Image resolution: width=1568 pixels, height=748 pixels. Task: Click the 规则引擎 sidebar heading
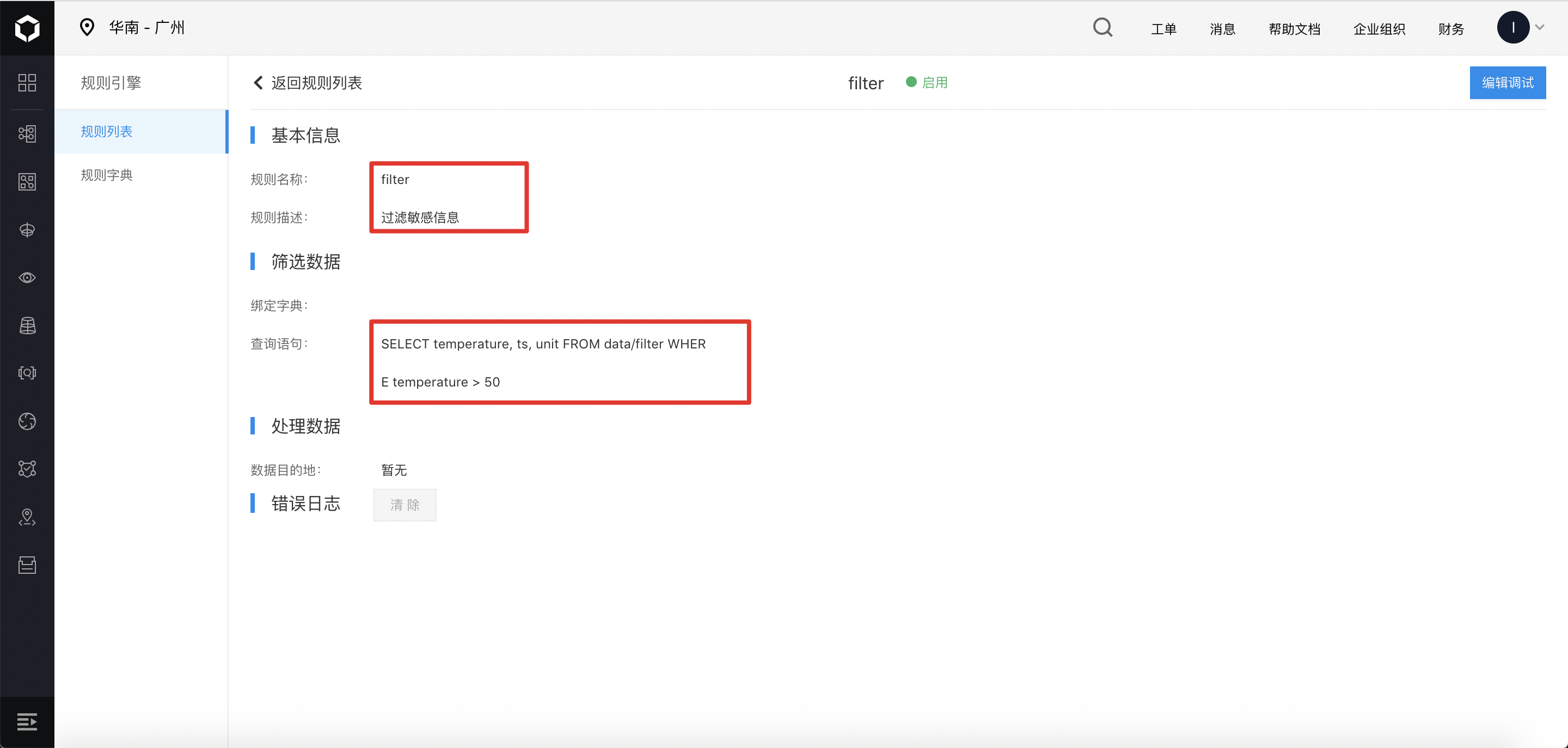[111, 83]
